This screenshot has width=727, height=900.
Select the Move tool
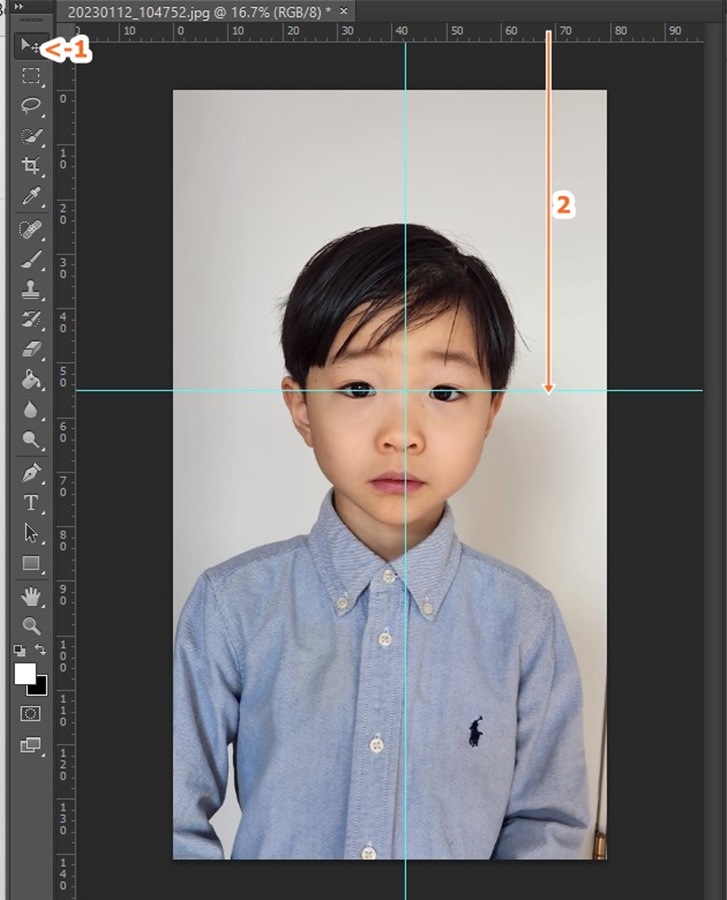tap(30, 46)
